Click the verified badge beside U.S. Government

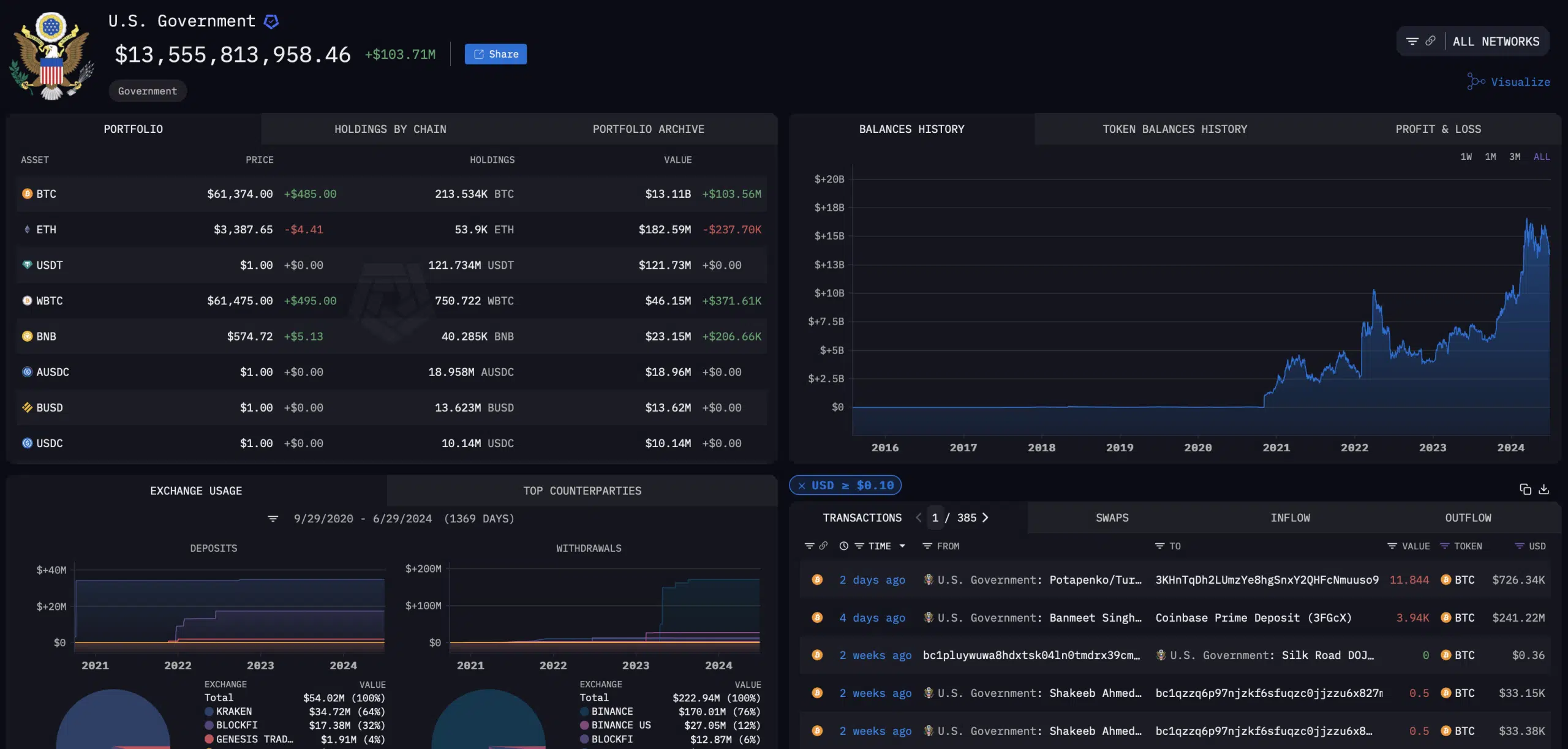(271, 21)
